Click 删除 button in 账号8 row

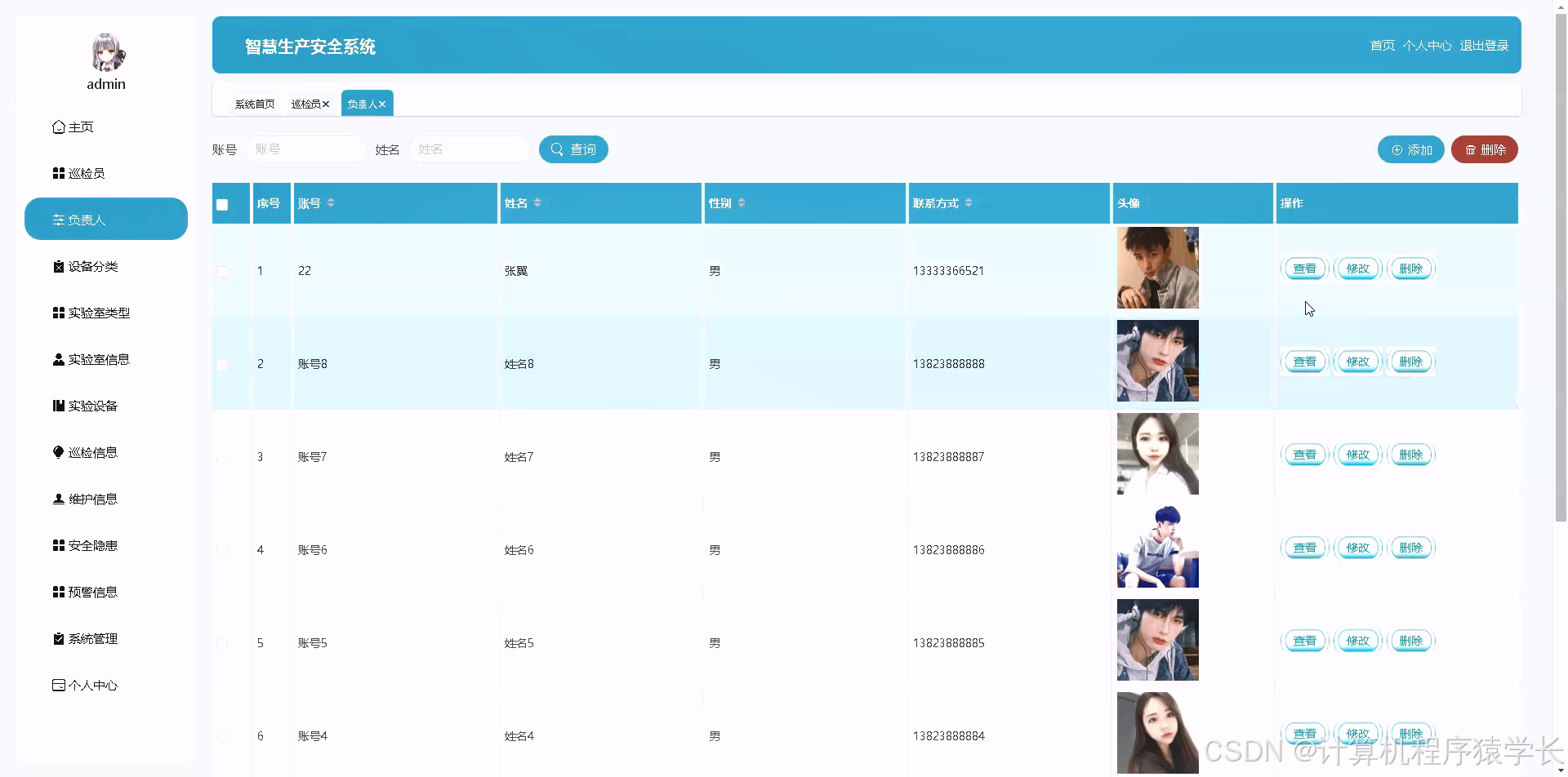click(x=1410, y=362)
